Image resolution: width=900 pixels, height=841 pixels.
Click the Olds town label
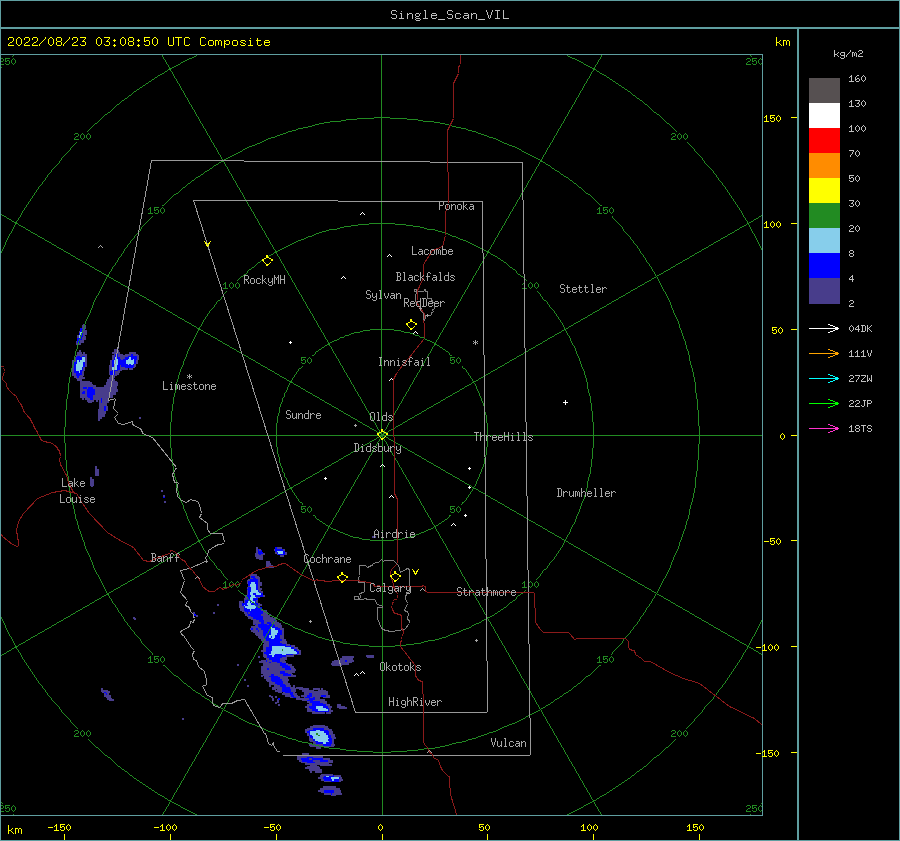(x=381, y=417)
